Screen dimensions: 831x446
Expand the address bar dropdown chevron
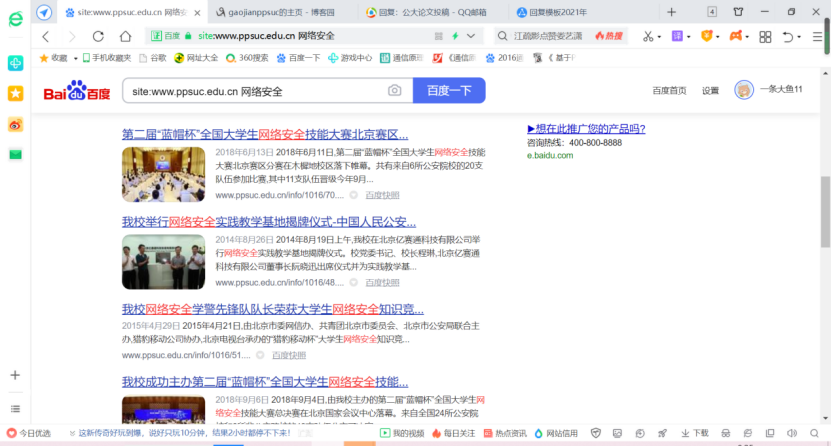point(471,36)
